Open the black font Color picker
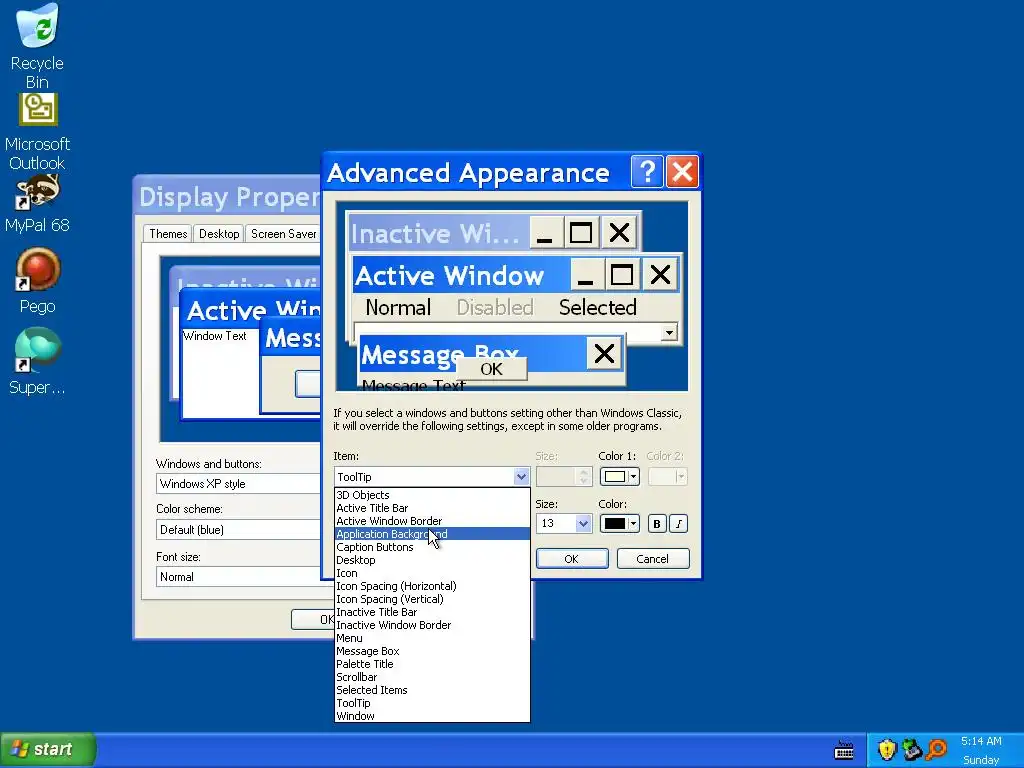The image size is (1024, 768). click(619, 524)
